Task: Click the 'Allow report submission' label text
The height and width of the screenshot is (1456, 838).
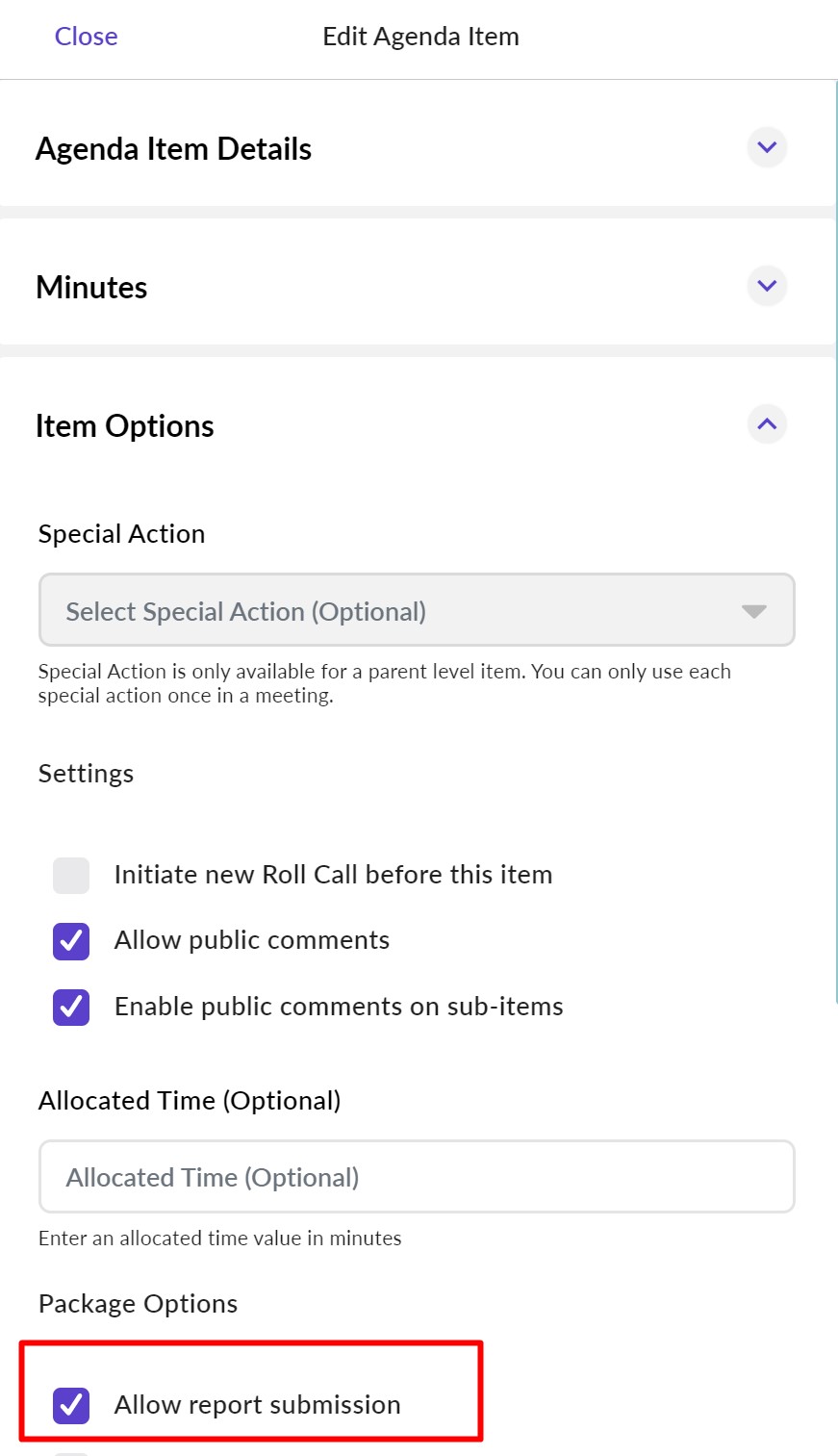Action: tap(257, 1405)
